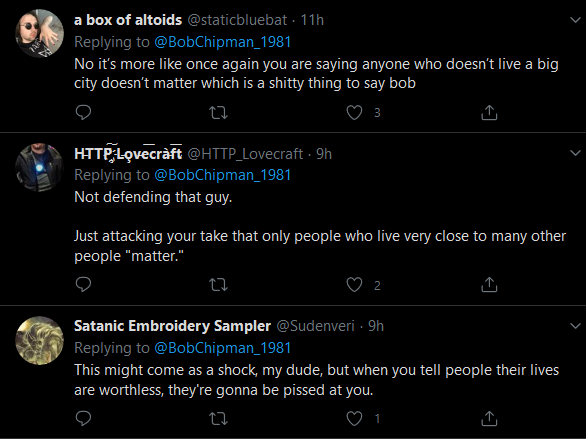Open @BobChipman_1981 link in Sudenveri's reply
This screenshot has width=586, height=439.
(x=222, y=348)
